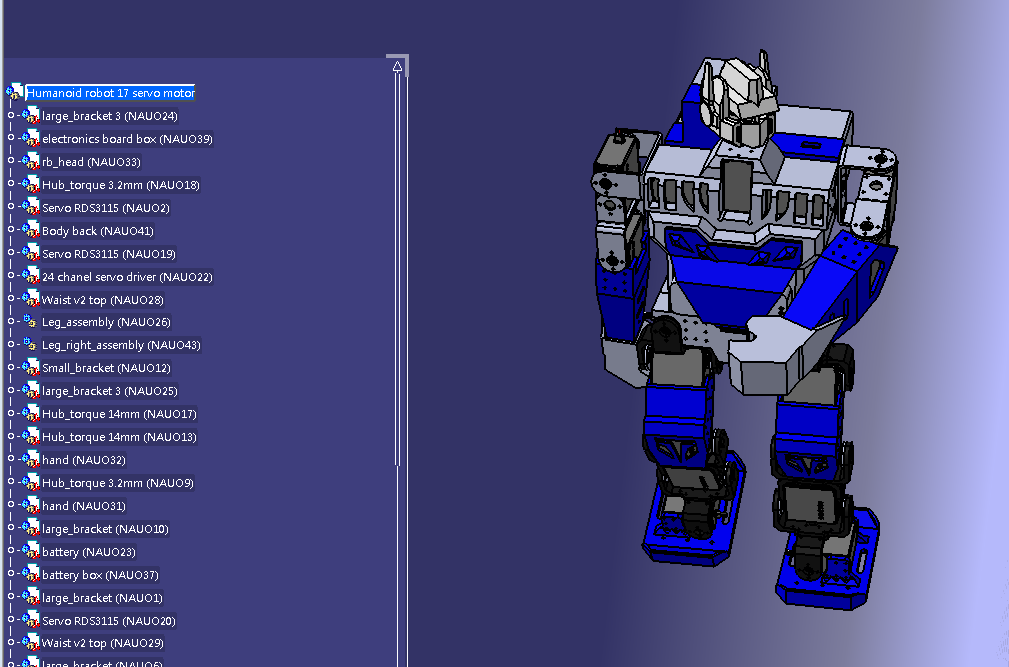The height and width of the screenshot is (667, 1009).
Task: Expand the rb_head (NAUO33) node
Action: [x=11, y=161]
